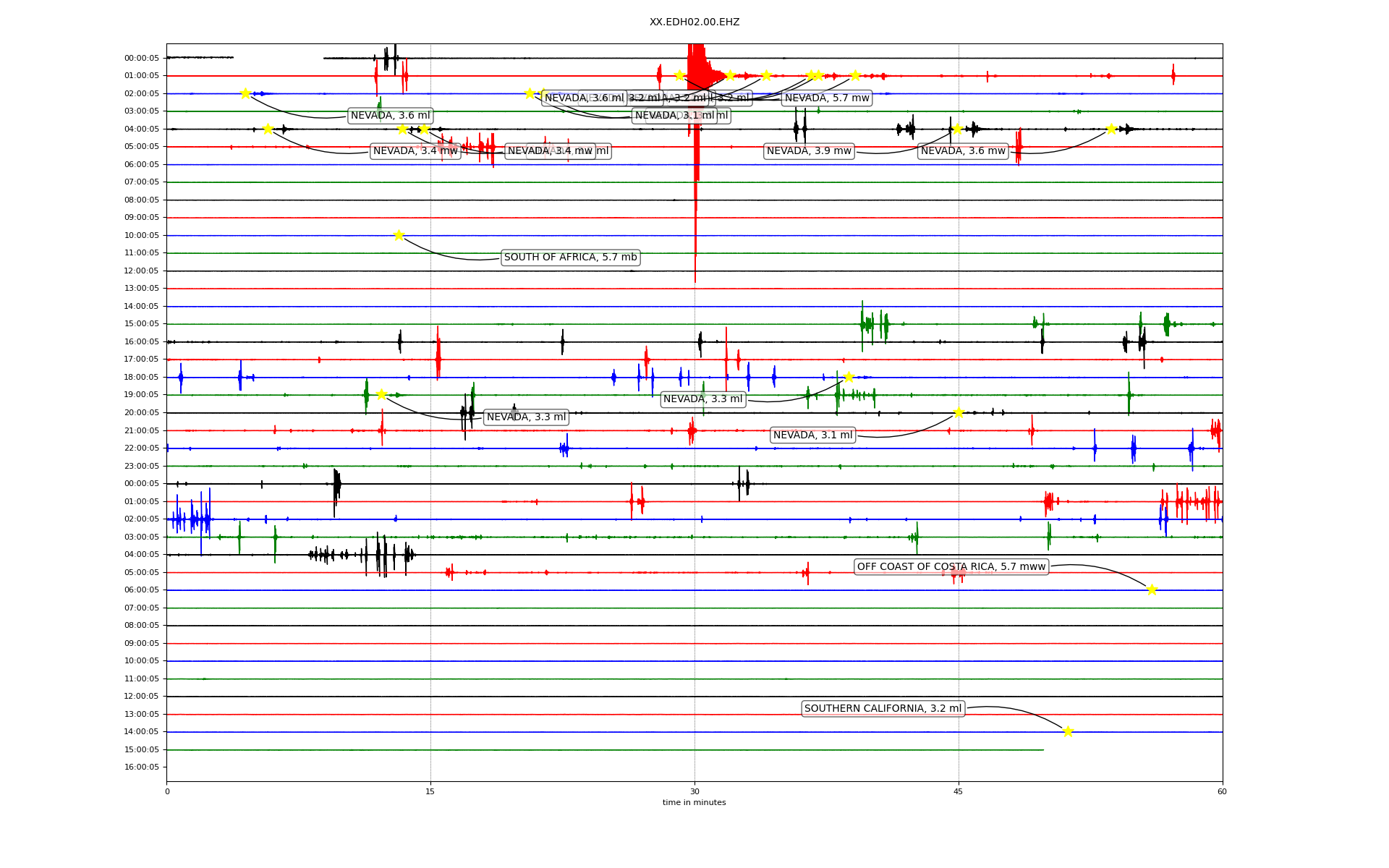Click the 'time in minutes' axis label

(694, 802)
